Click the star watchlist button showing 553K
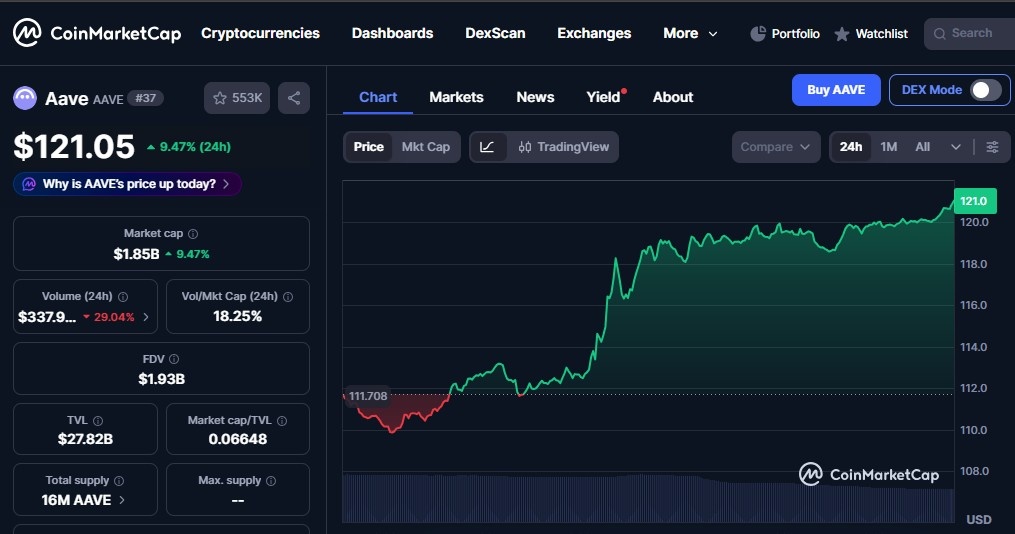The image size is (1015, 534). click(x=237, y=98)
